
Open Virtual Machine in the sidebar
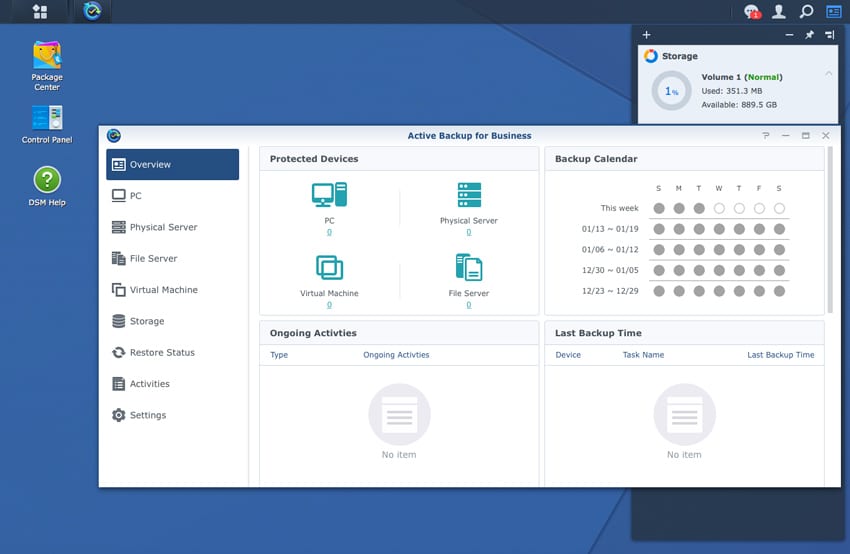172,290
